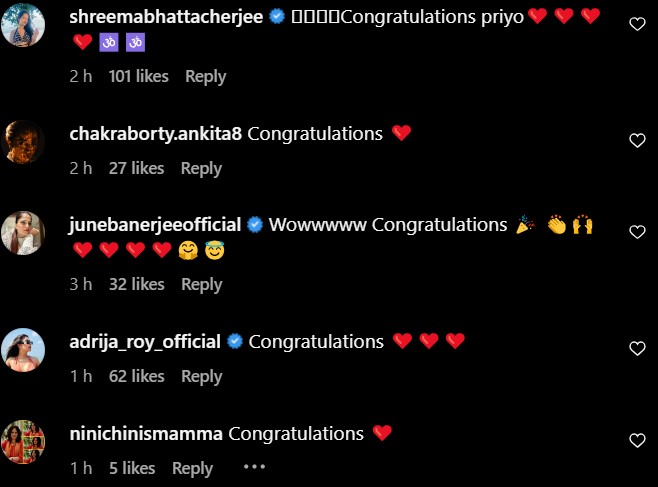Open the shreemabhattacherjee username link

point(166,17)
